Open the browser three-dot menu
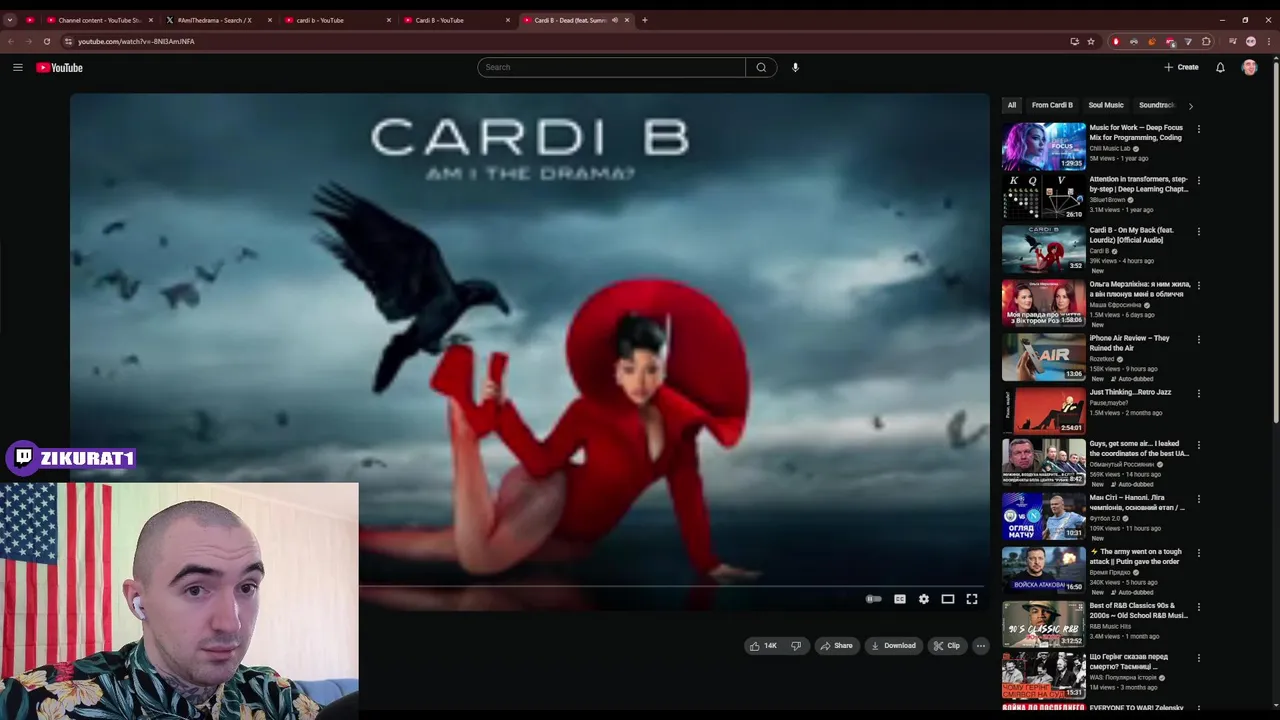Image resolution: width=1280 pixels, height=720 pixels. pos(1269,41)
